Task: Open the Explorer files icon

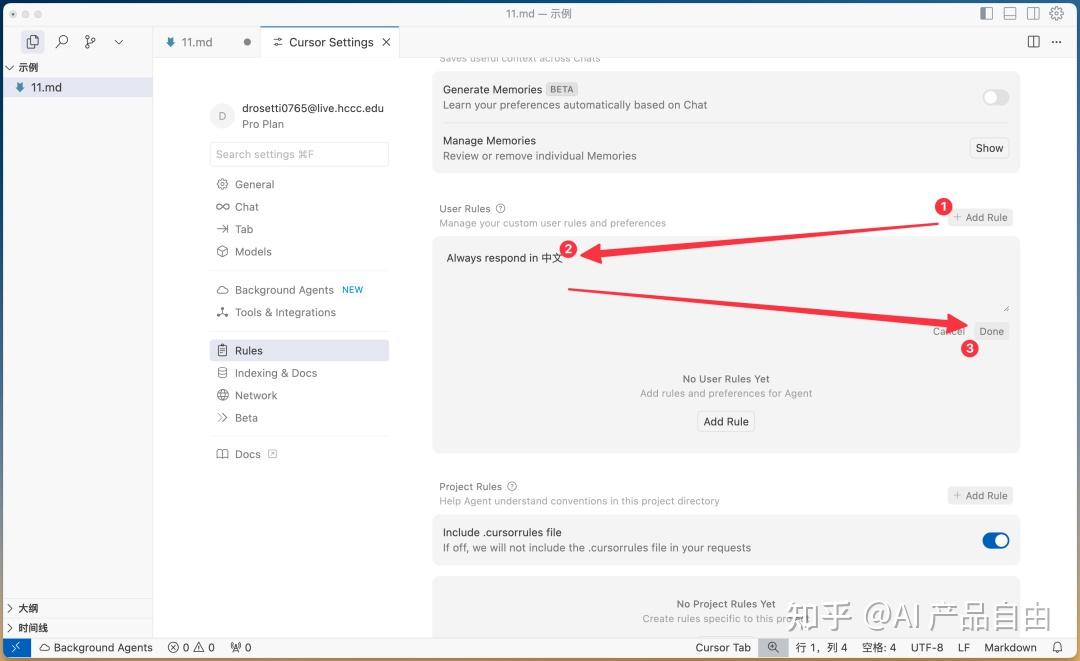Action: (32, 42)
